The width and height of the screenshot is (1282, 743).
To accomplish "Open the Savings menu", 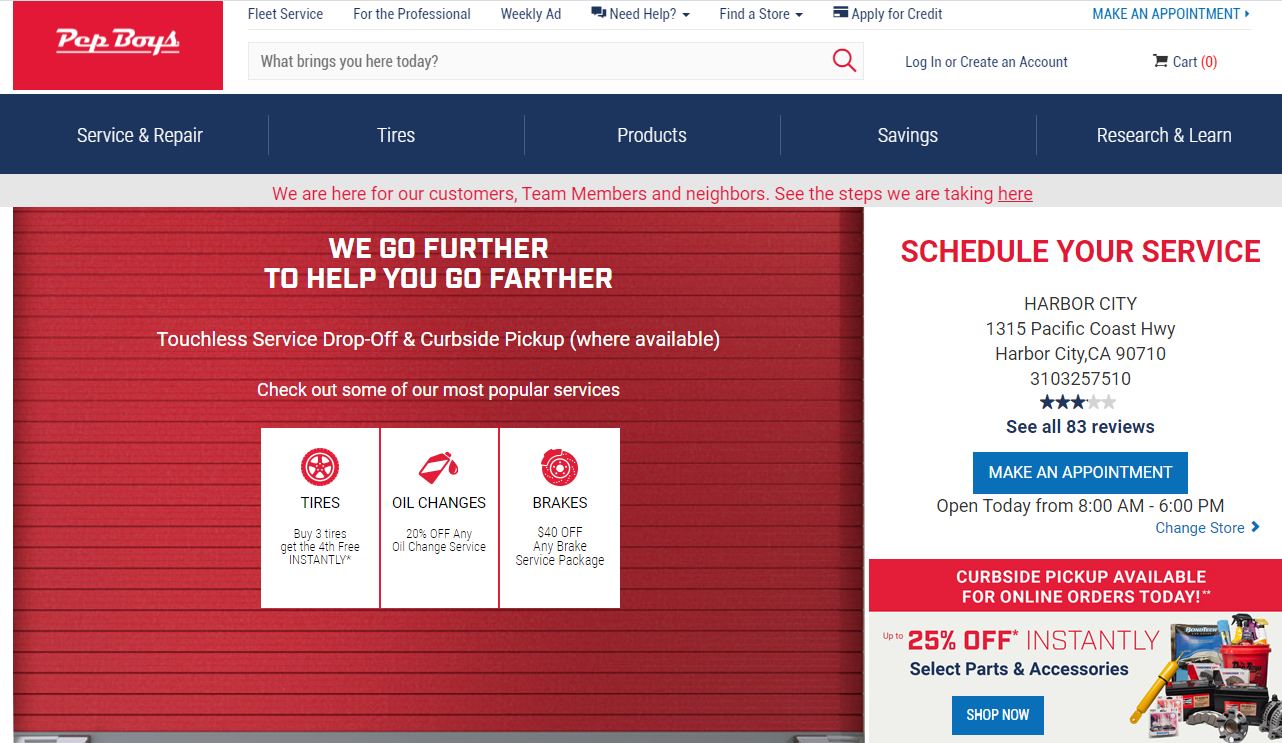I will click(x=908, y=135).
